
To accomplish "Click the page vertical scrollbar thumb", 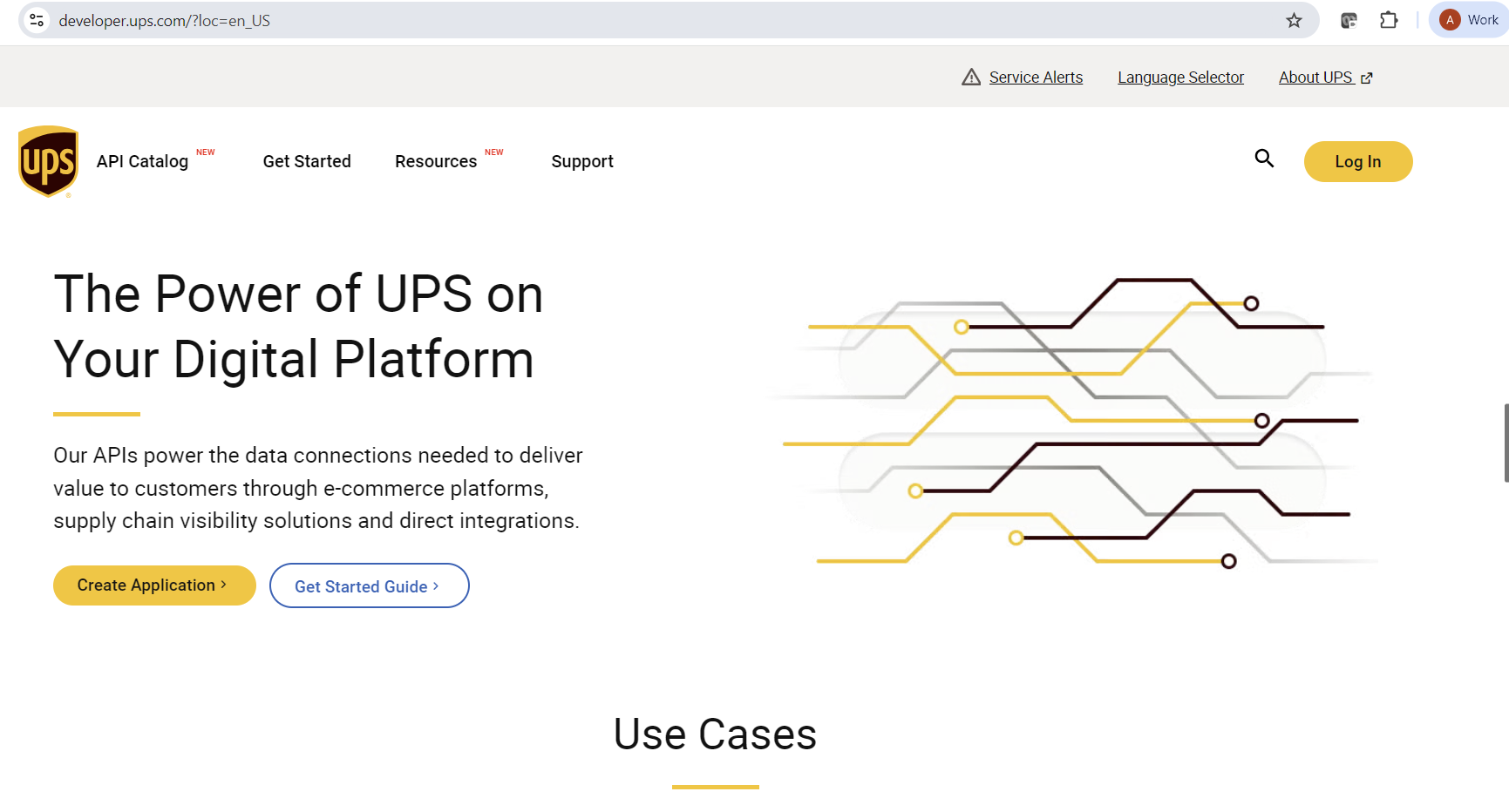I will [x=1506, y=443].
